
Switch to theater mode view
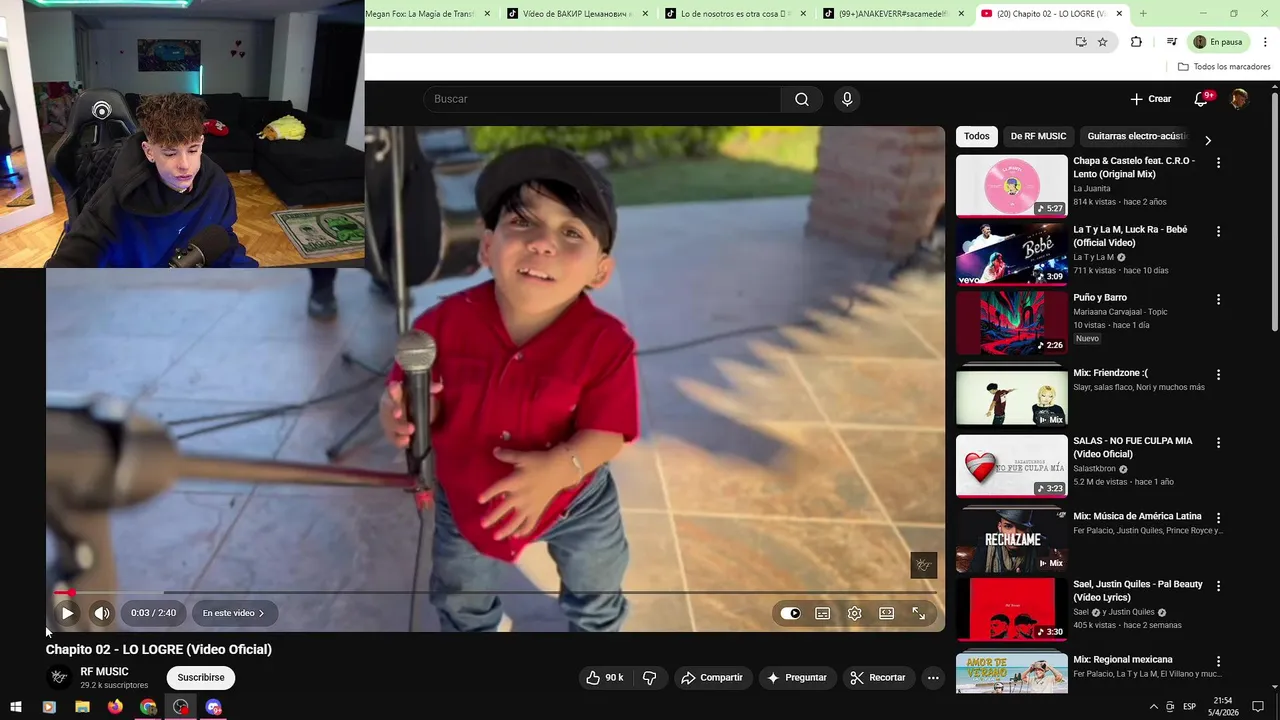click(886, 613)
